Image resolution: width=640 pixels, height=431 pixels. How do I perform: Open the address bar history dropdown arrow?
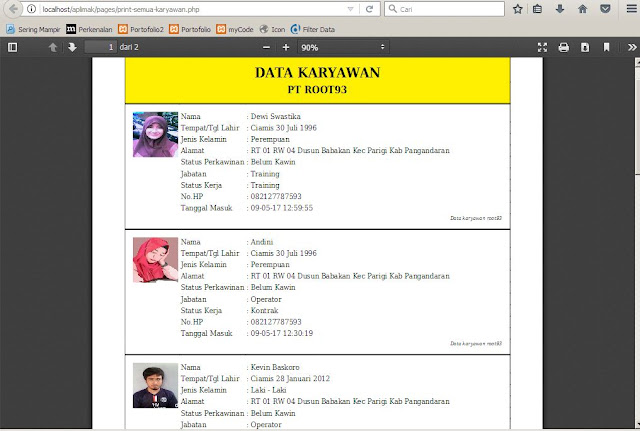click(x=350, y=9)
